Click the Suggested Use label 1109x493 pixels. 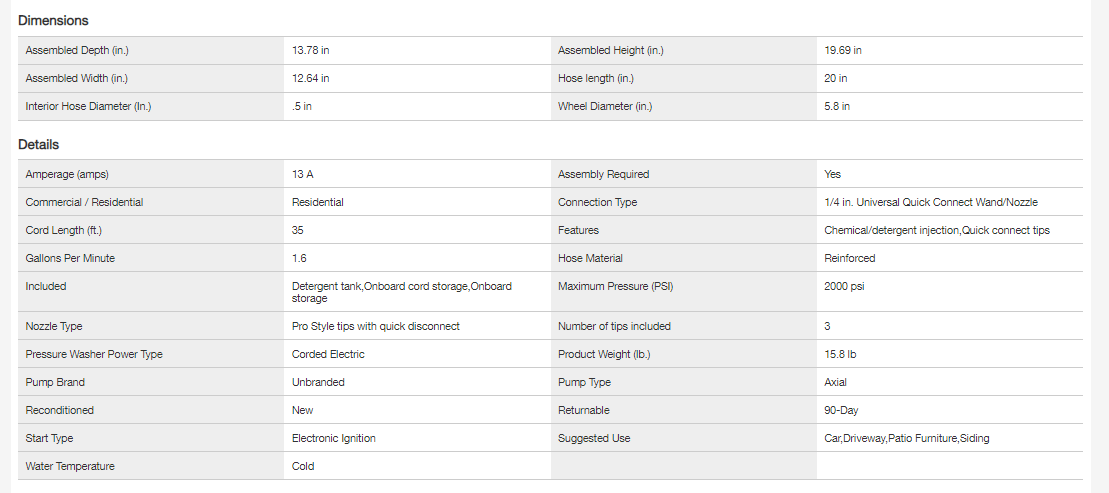click(594, 438)
